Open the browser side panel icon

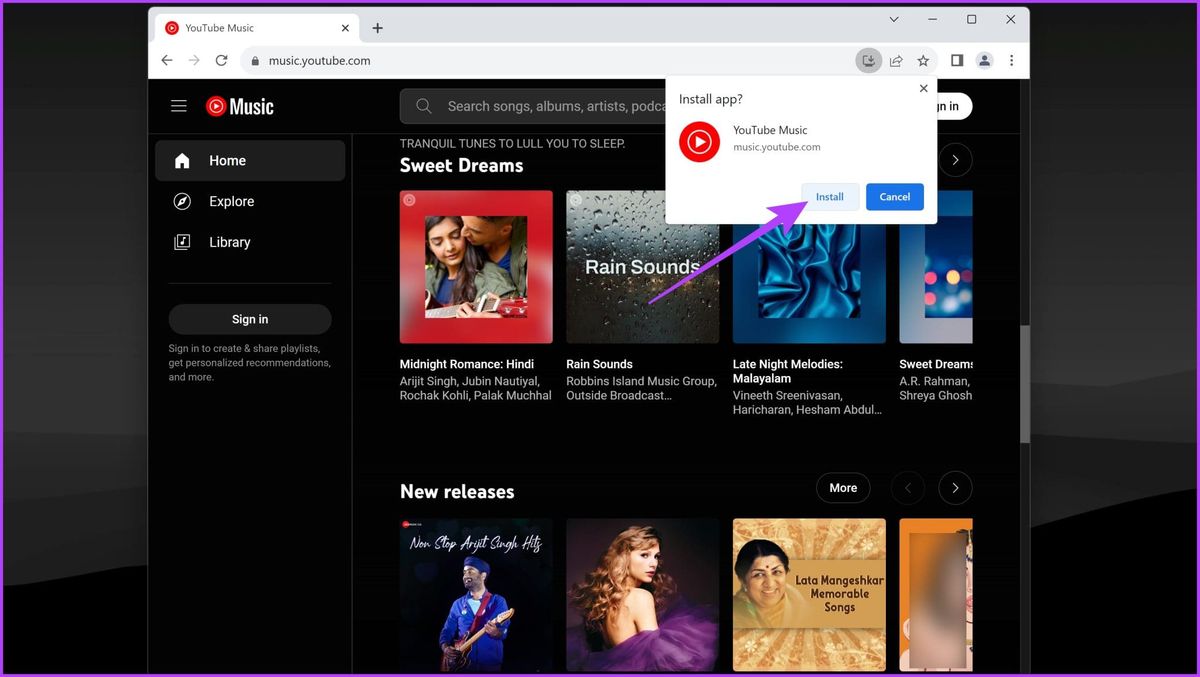click(957, 61)
